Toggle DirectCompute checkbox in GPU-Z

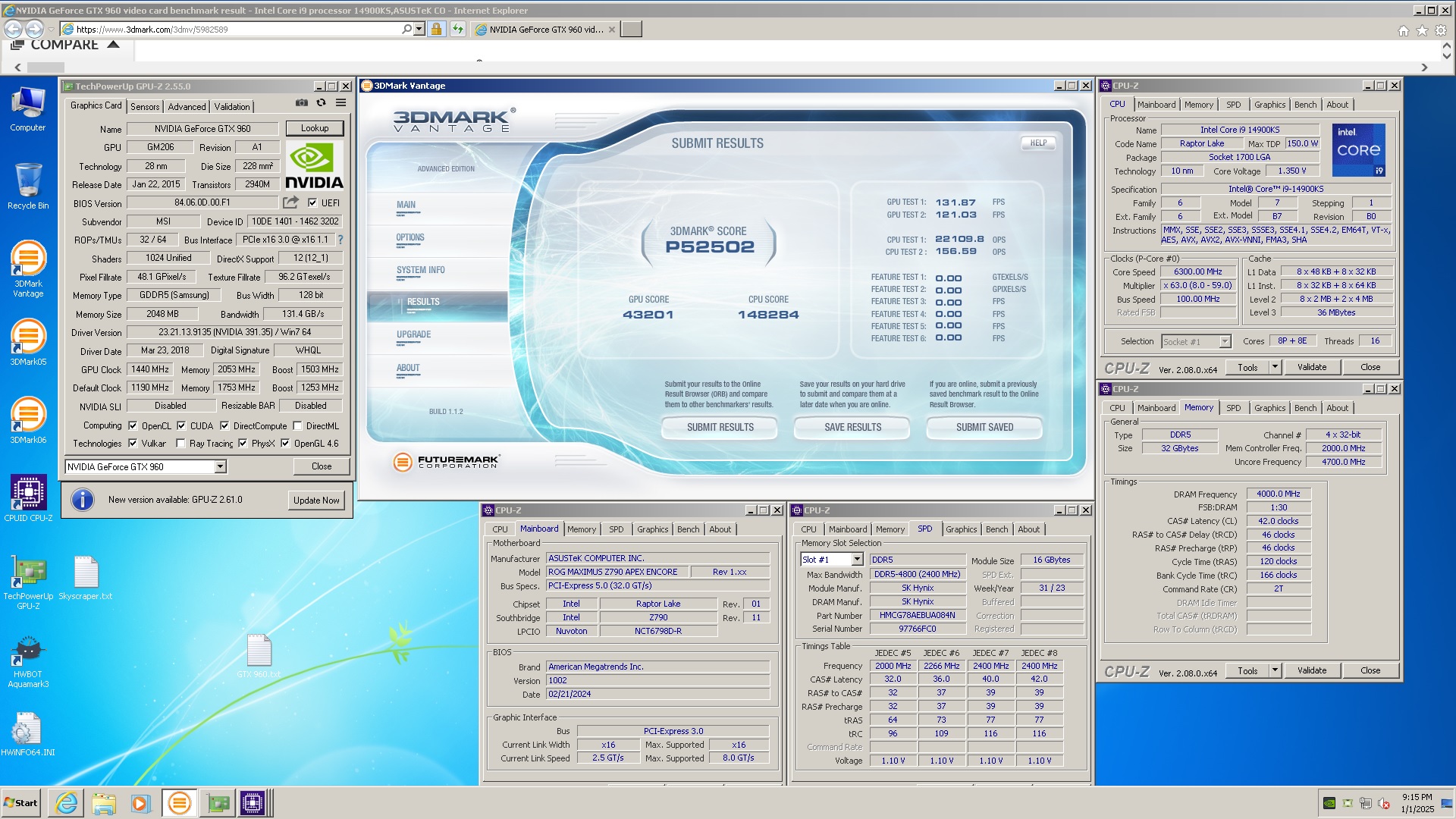pyautogui.click(x=224, y=425)
